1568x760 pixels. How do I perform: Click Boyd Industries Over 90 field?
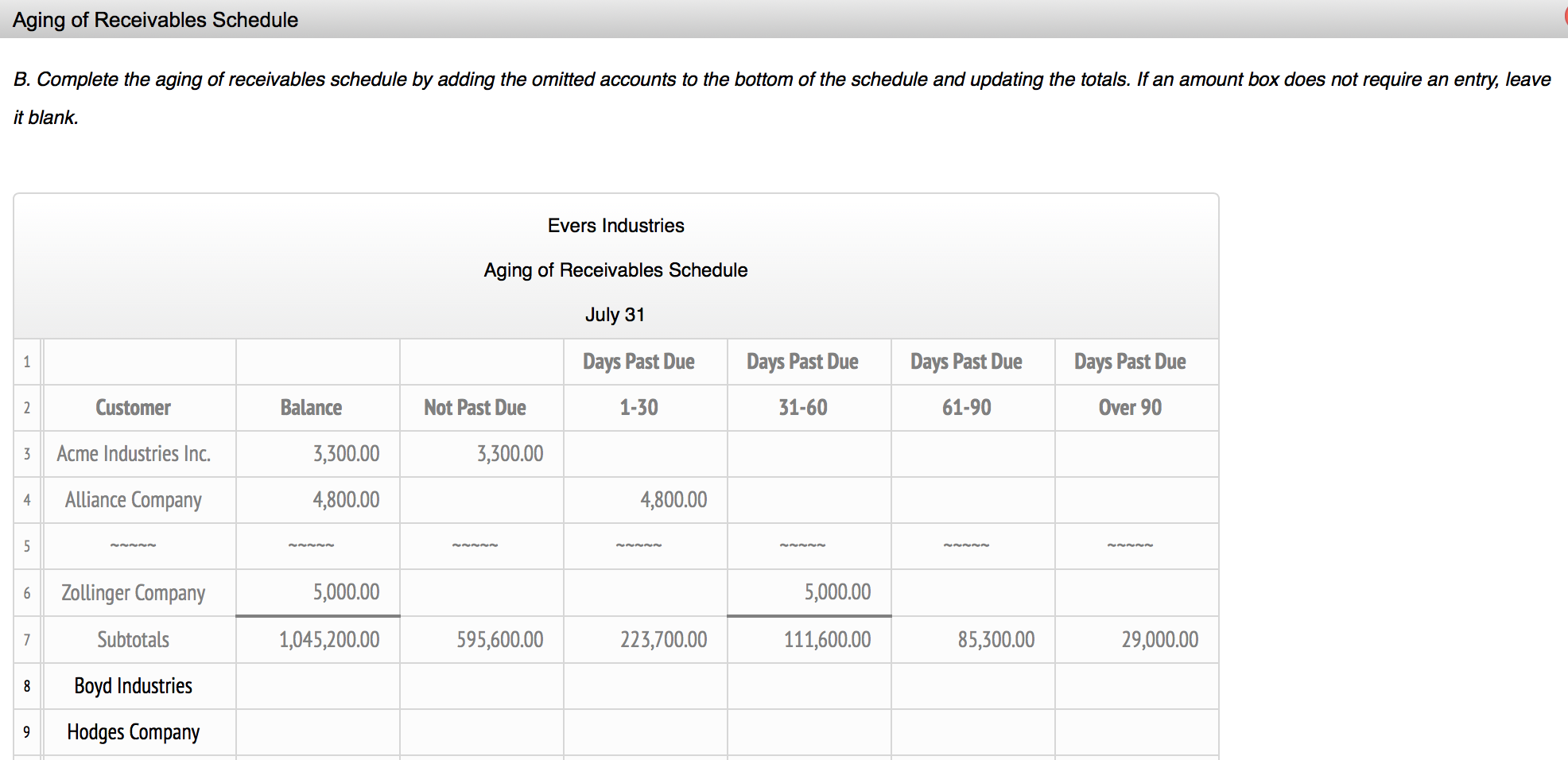(x=1137, y=686)
